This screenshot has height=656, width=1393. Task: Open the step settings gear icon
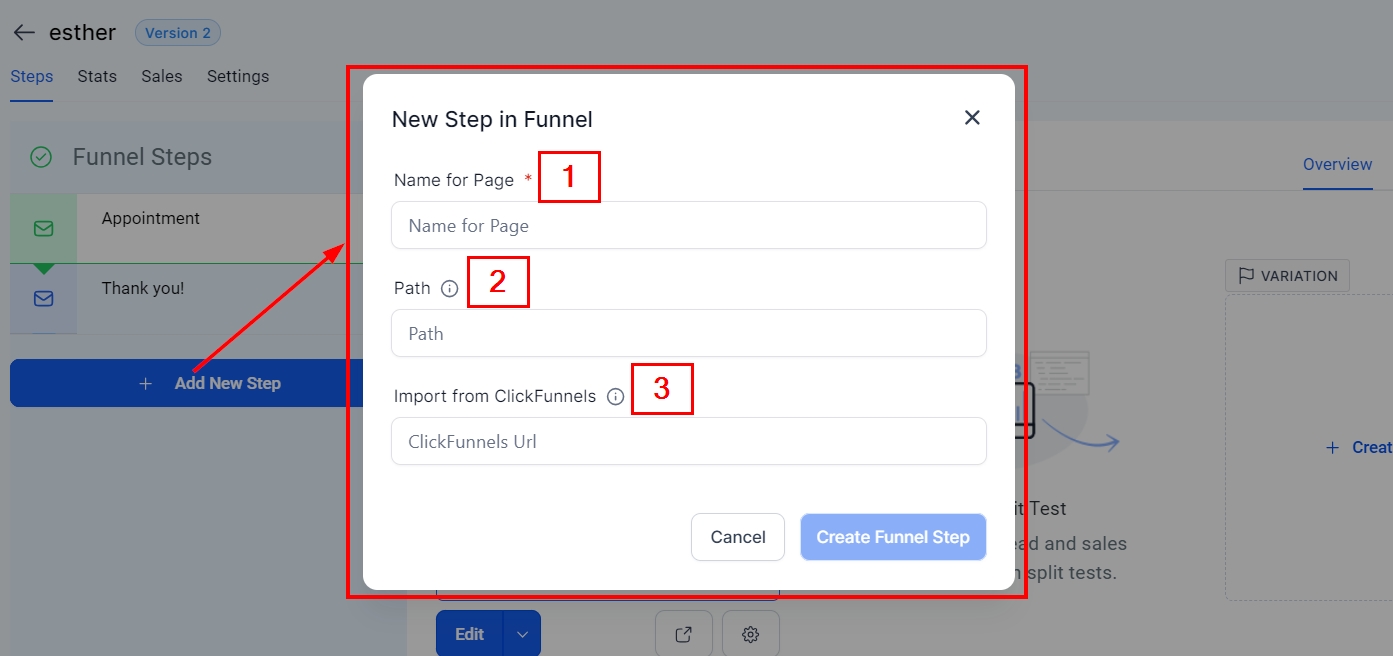[751, 634]
